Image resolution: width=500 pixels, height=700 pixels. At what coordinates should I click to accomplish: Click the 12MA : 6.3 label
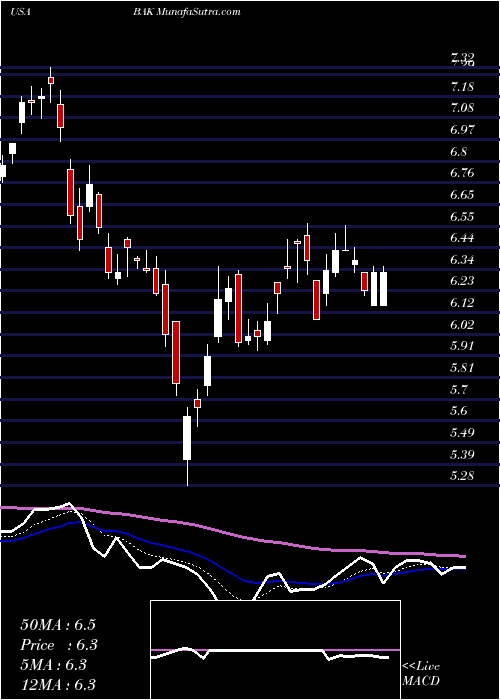tap(58, 685)
